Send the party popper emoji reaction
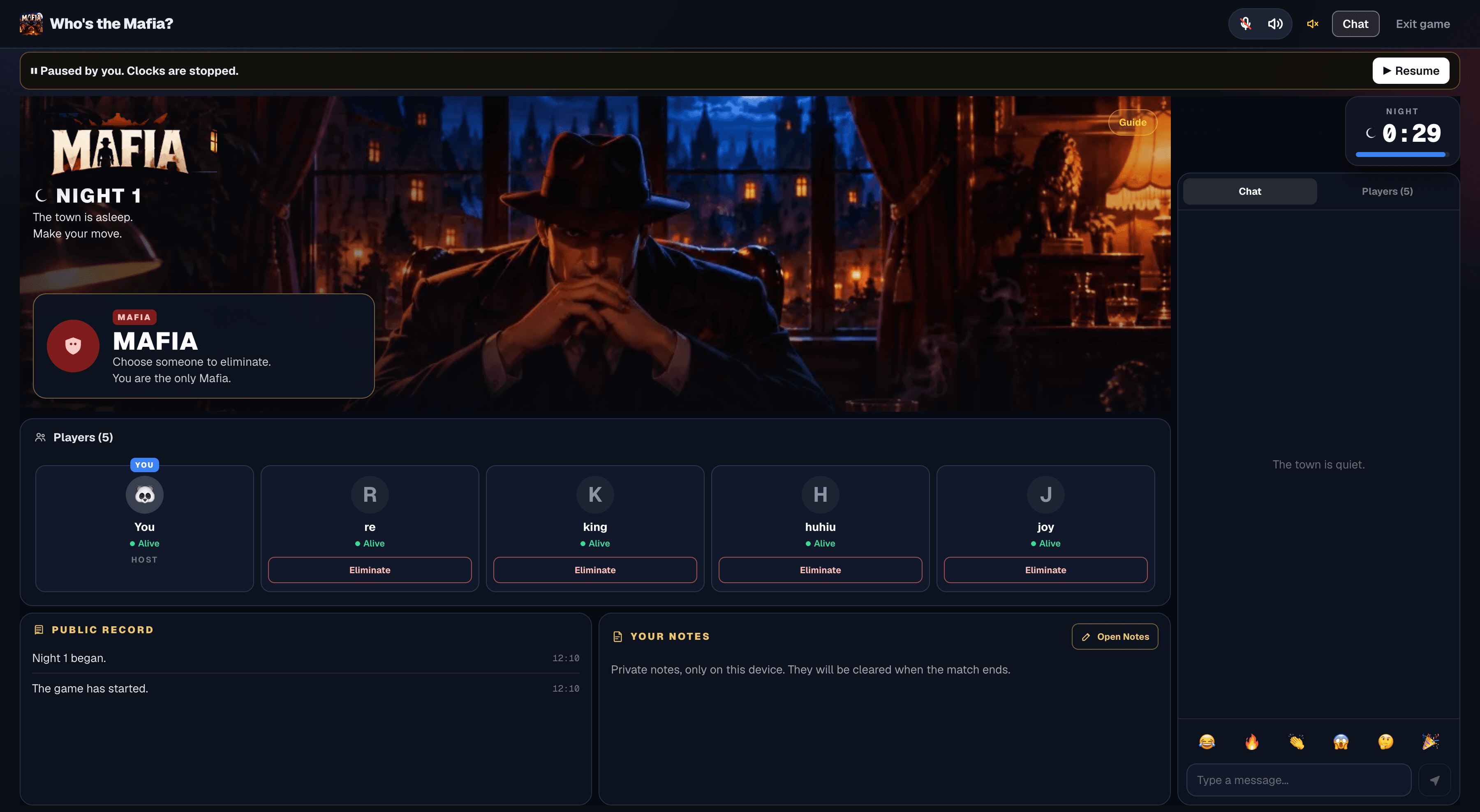The width and height of the screenshot is (1480, 812). (x=1430, y=741)
